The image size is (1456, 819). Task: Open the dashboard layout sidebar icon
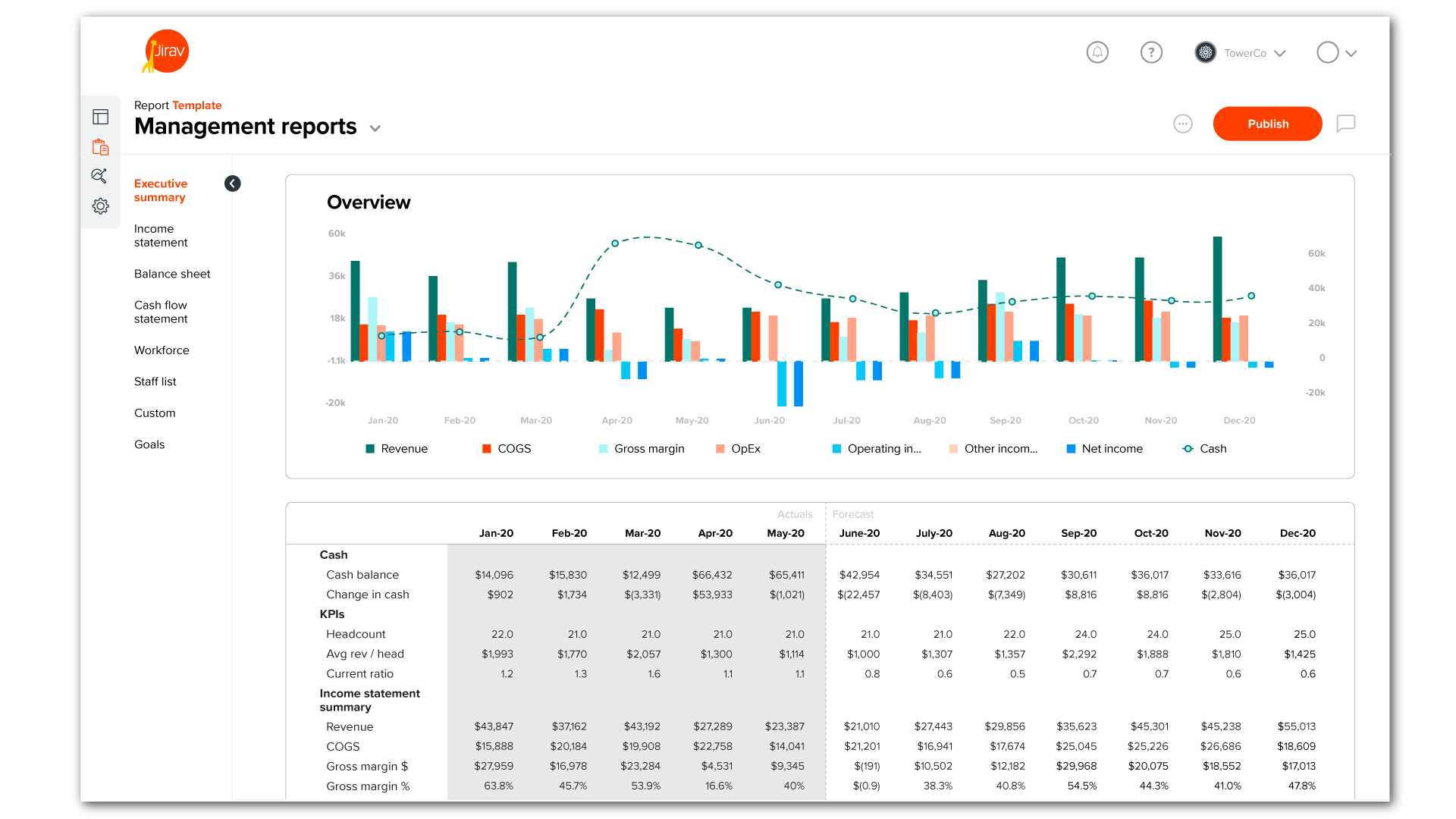point(100,117)
